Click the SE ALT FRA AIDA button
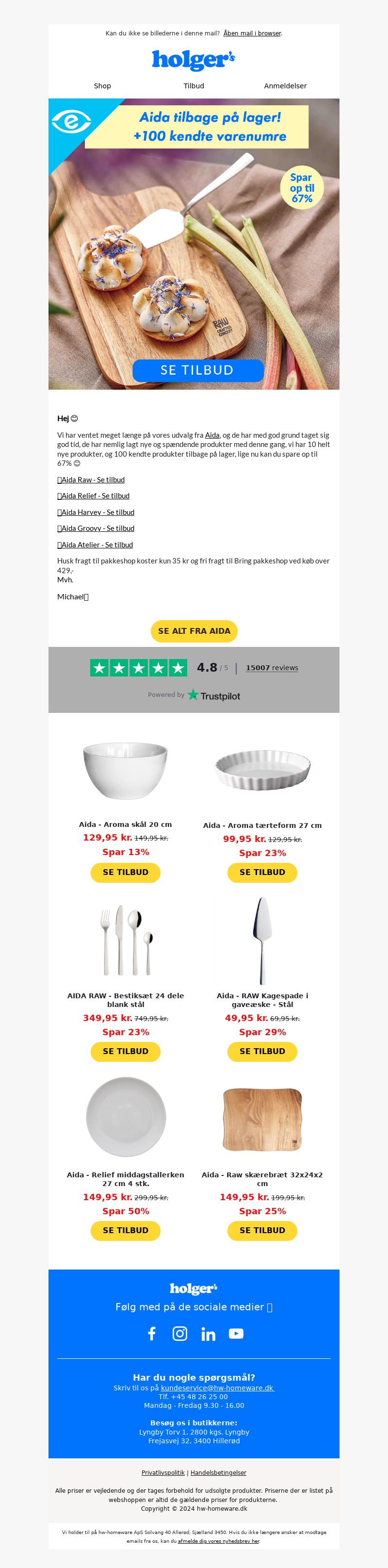Image resolution: width=388 pixels, height=1568 pixels. click(x=194, y=630)
